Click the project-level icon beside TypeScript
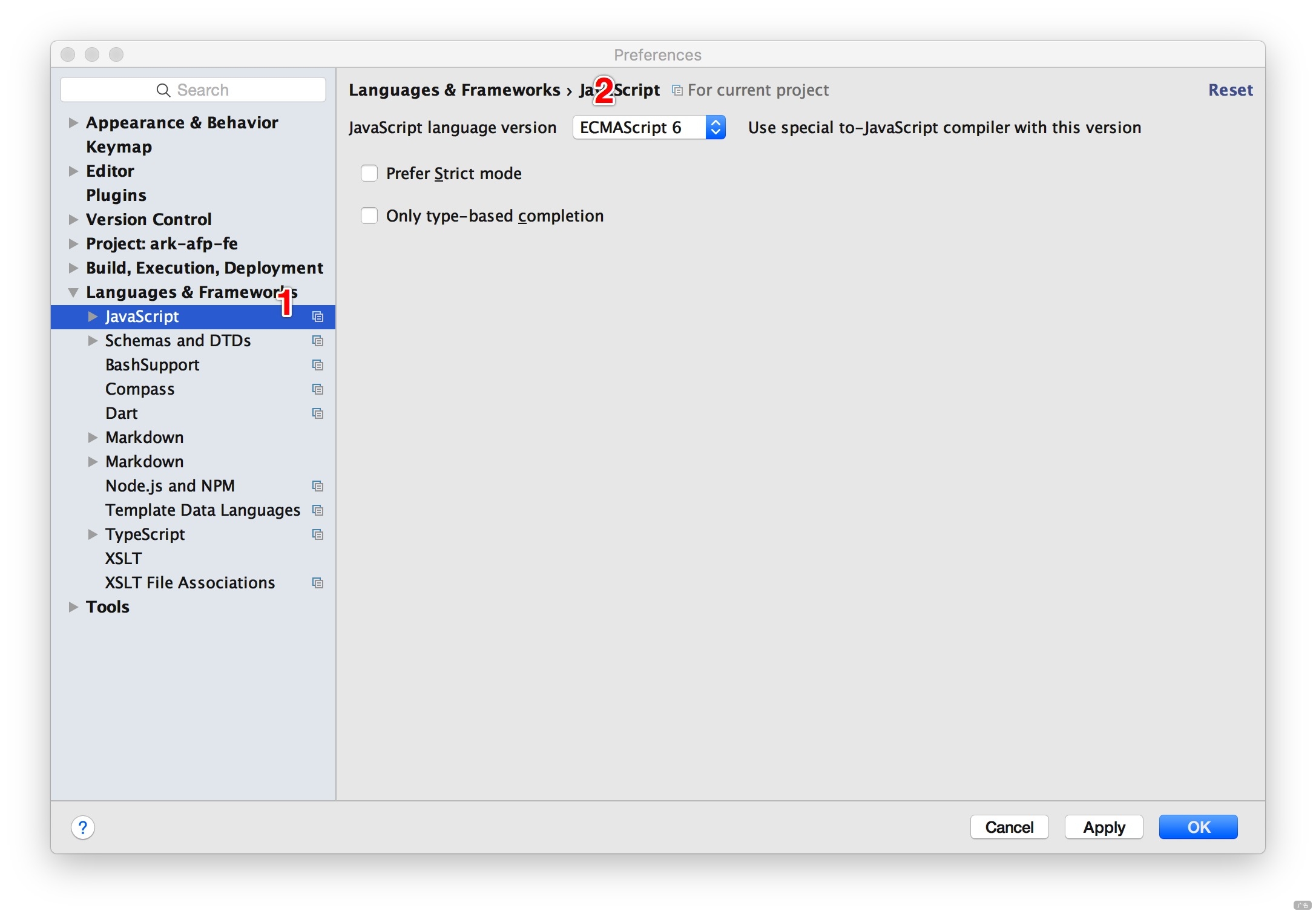Screen dimensions: 1316x914 (x=317, y=534)
